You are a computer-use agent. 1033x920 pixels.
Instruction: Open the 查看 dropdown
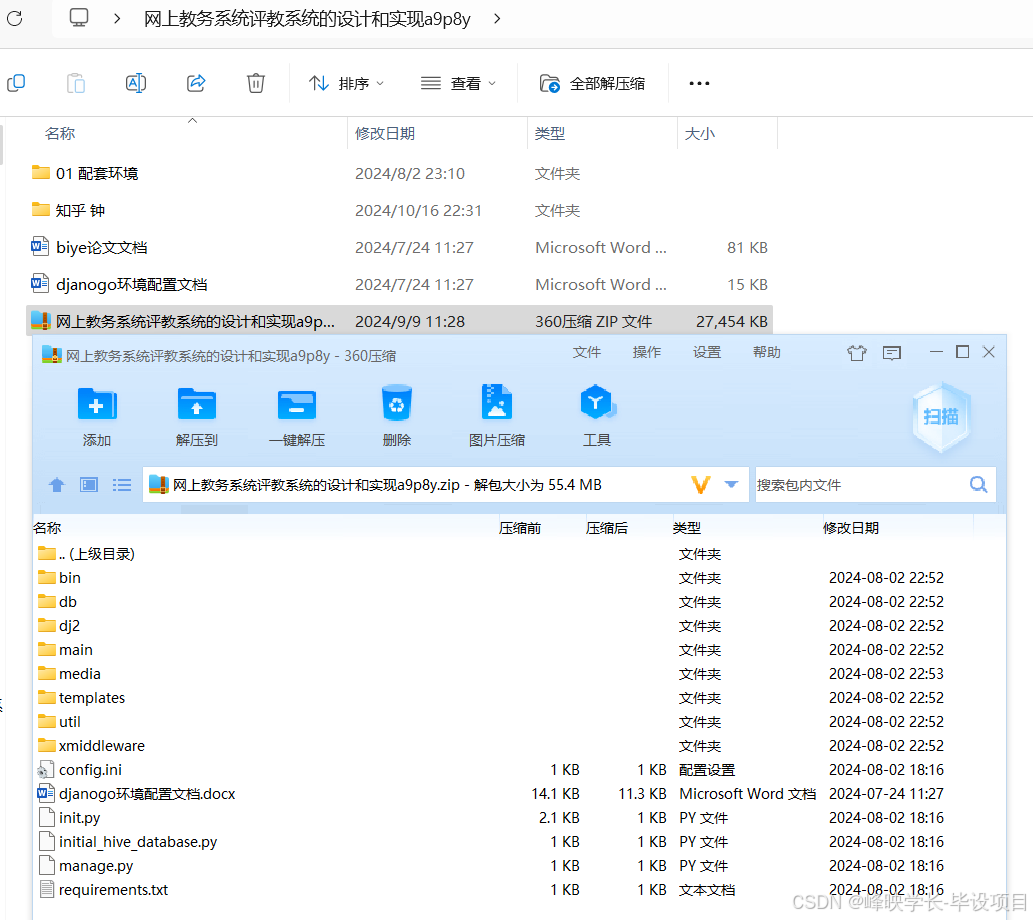459,83
